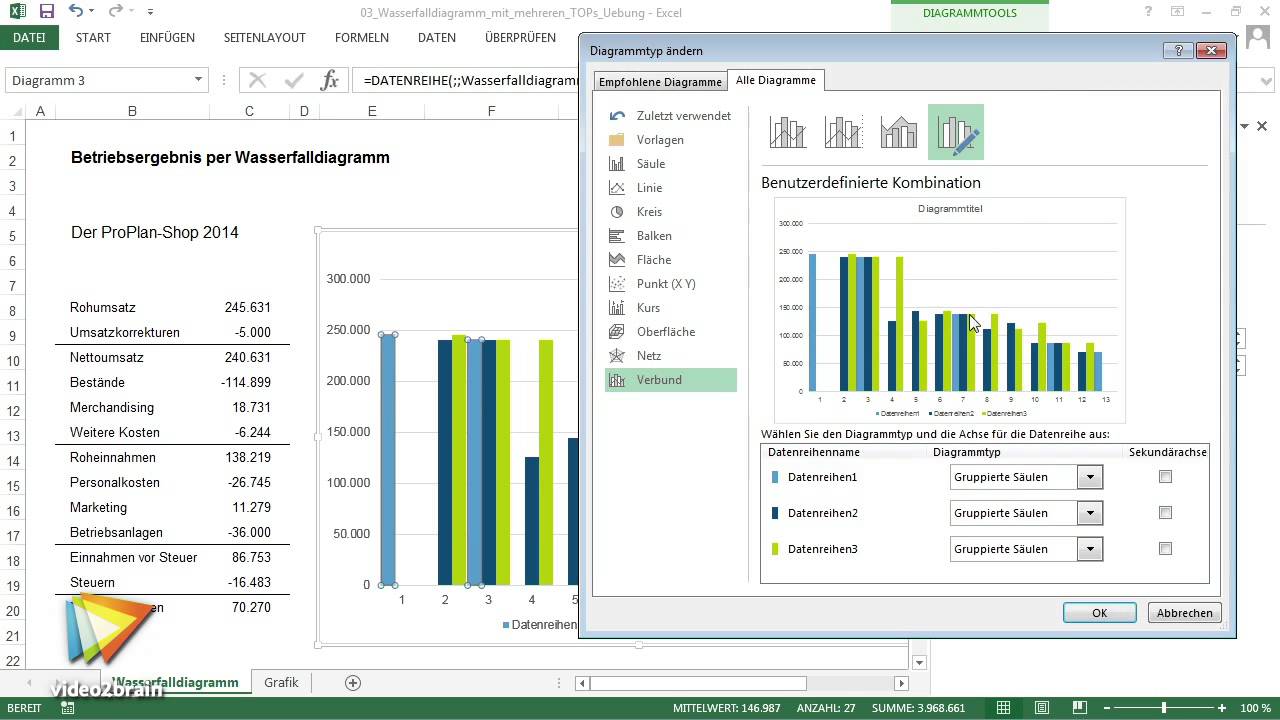Screen dimensions: 1280x720
Task: Open Diagrammtyp dropdown for Datenreihen3
Action: coord(1090,549)
